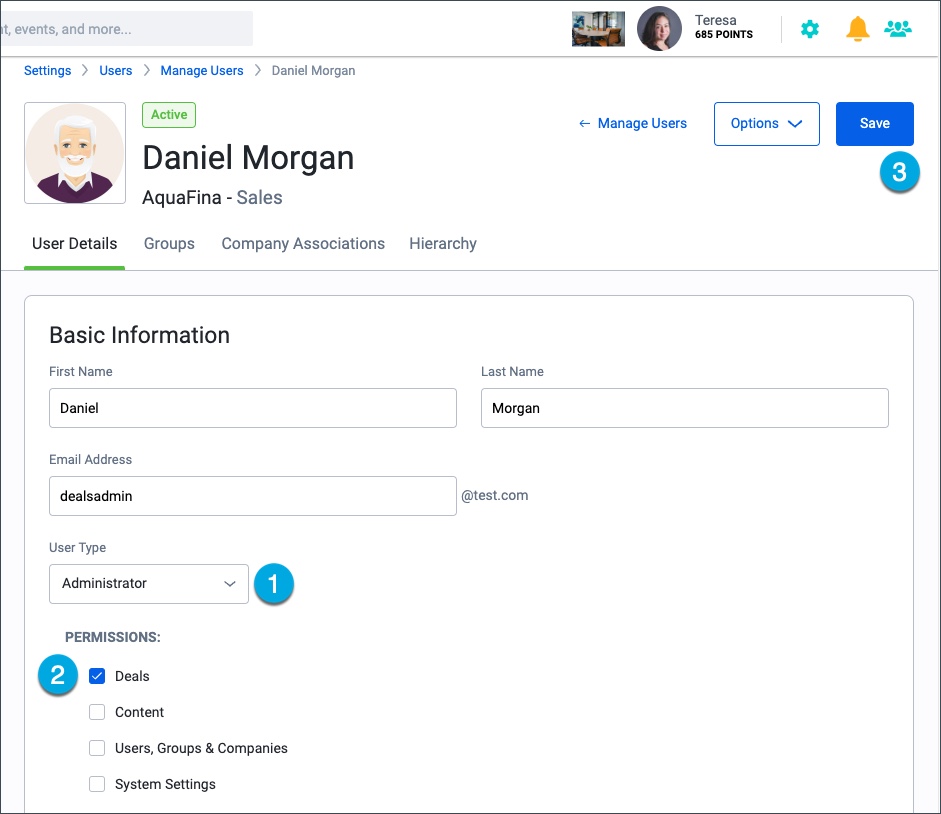Screen dimensions: 941x814
Task: Open notifications bell icon
Action: pos(858,29)
